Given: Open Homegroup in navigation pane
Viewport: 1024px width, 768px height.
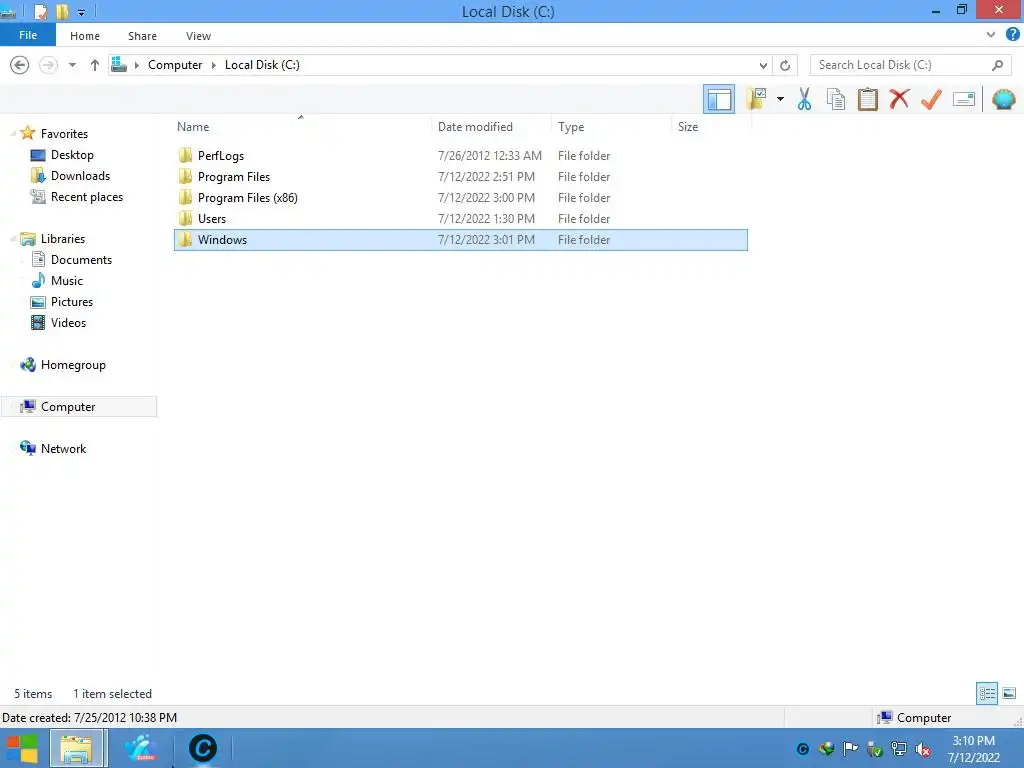Looking at the screenshot, I should [x=72, y=364].
